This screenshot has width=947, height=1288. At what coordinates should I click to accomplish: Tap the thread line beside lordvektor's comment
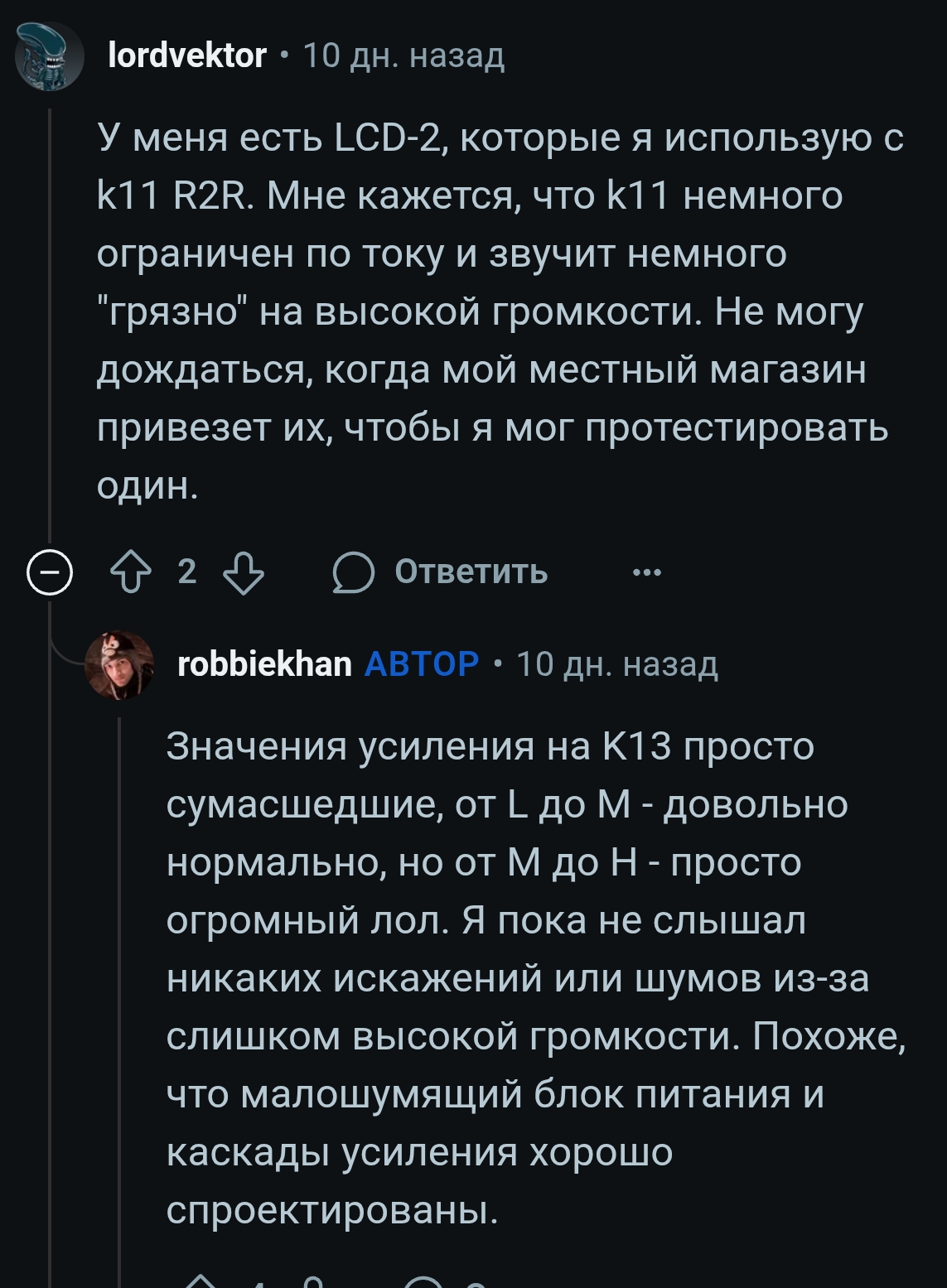coord(50,331)
